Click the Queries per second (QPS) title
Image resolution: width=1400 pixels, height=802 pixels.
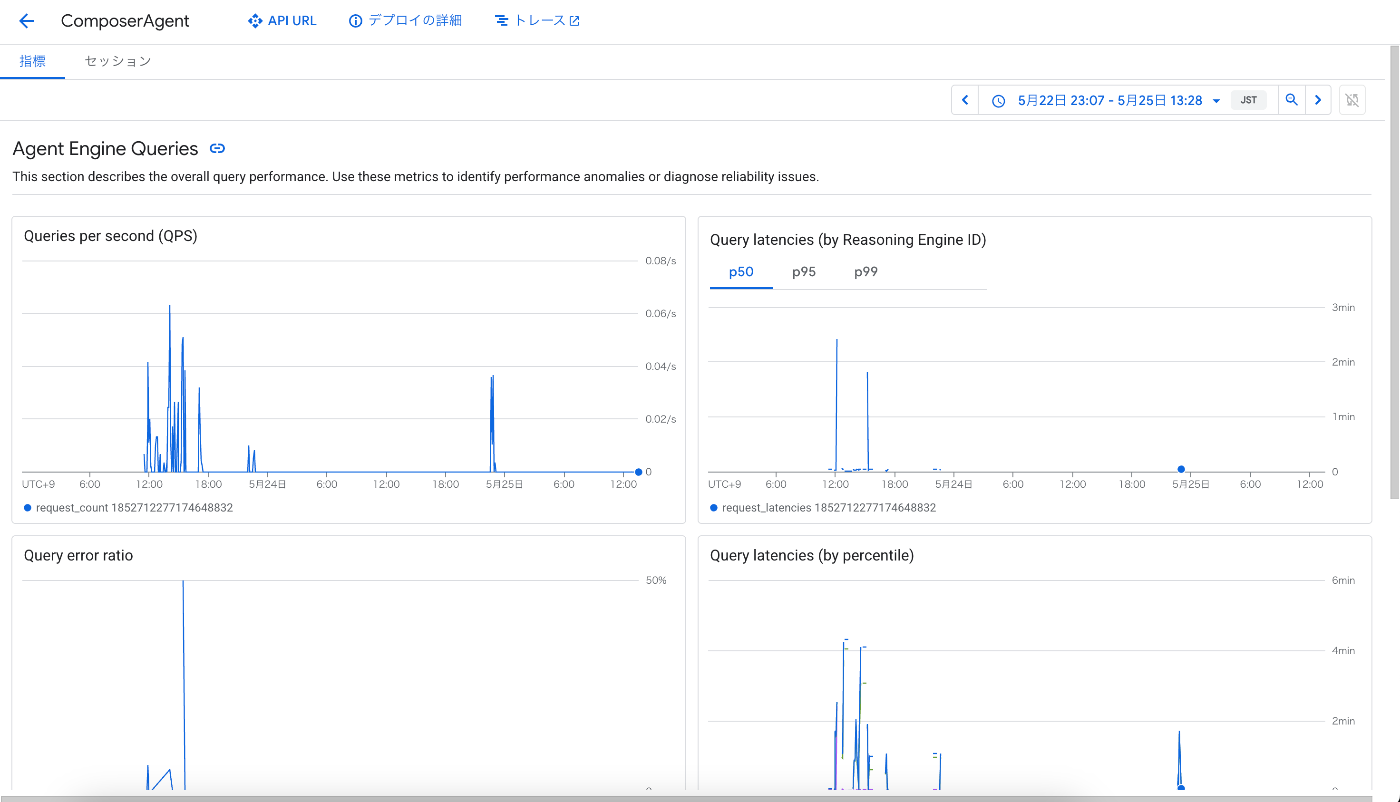tap(110, 236)
